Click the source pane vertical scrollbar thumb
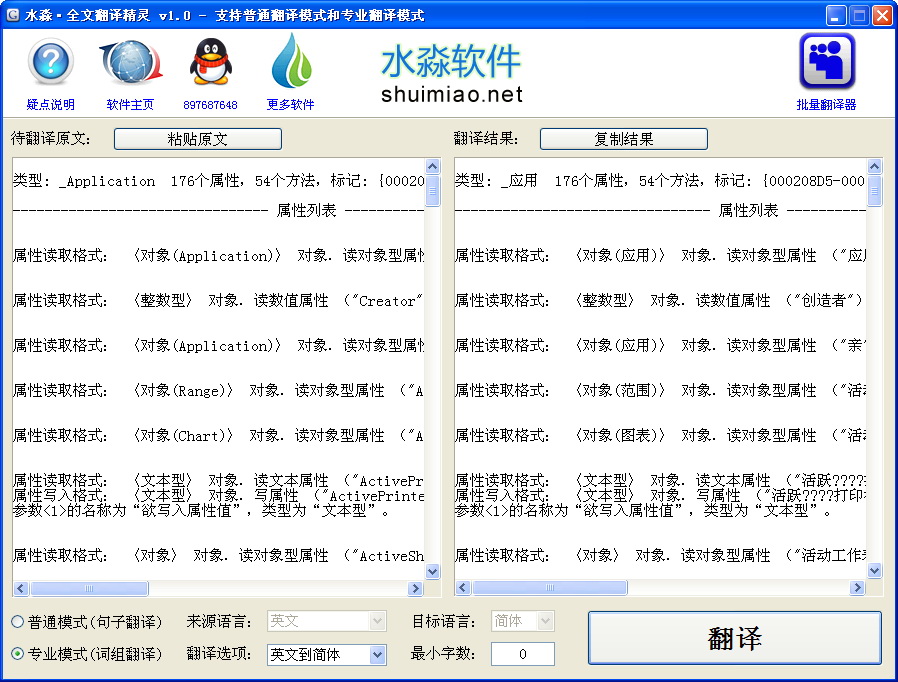This screenshot has height=682, width=898. click(433, 191)
